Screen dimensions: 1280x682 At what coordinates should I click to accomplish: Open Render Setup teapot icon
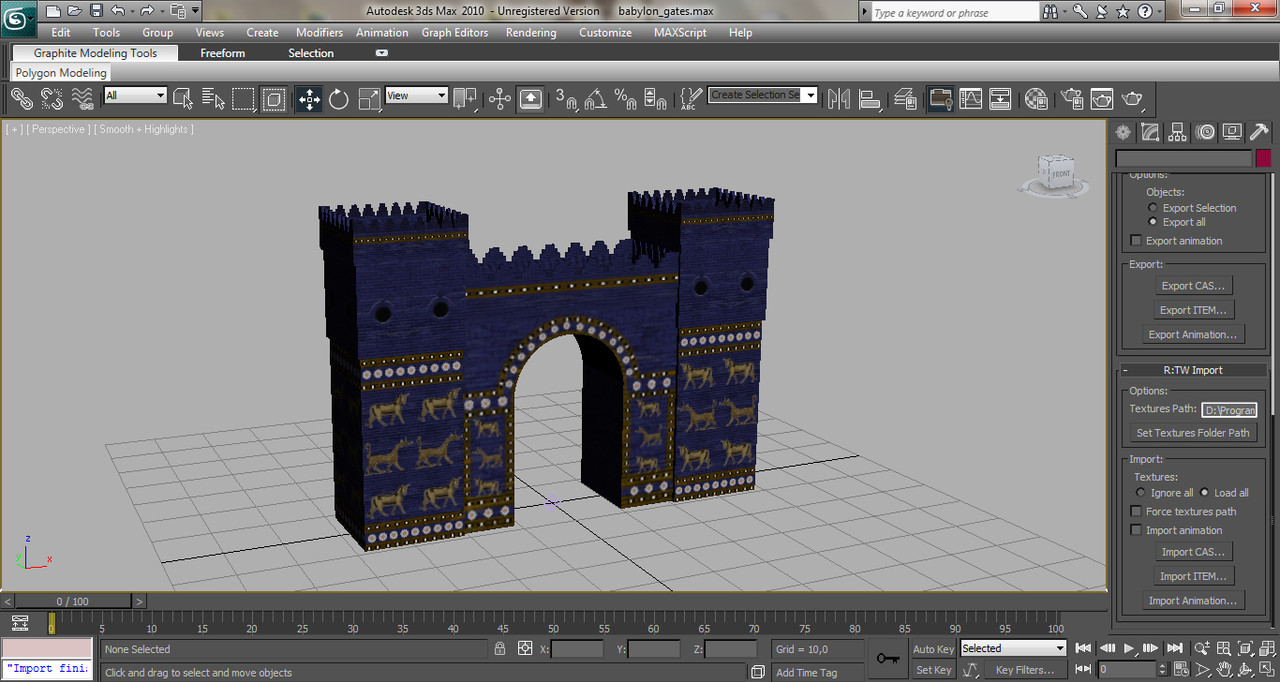pyautogui.click(x=1072, y=98)
